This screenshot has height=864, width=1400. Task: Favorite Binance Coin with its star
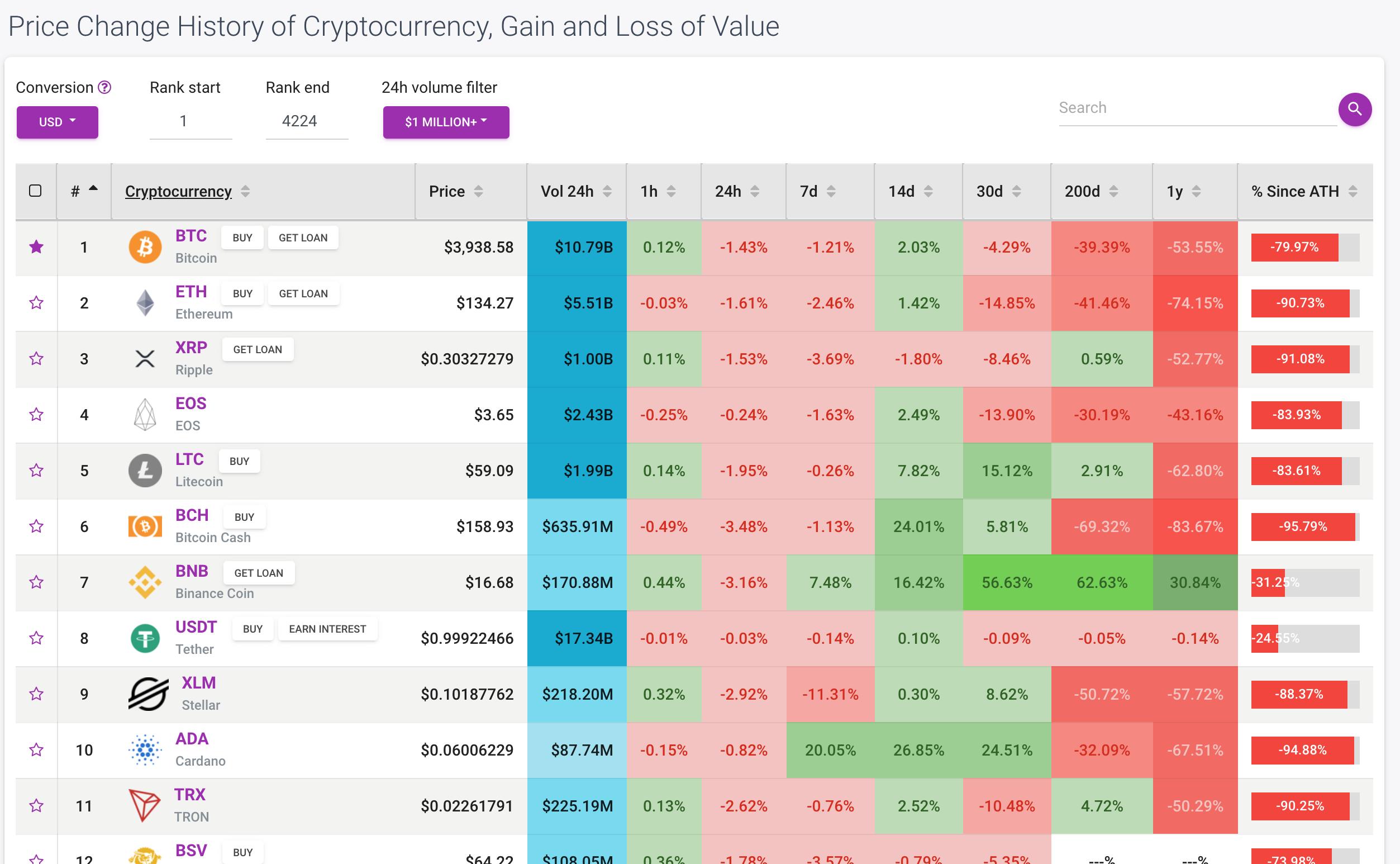pyautogui.click(x=36, y=582)
